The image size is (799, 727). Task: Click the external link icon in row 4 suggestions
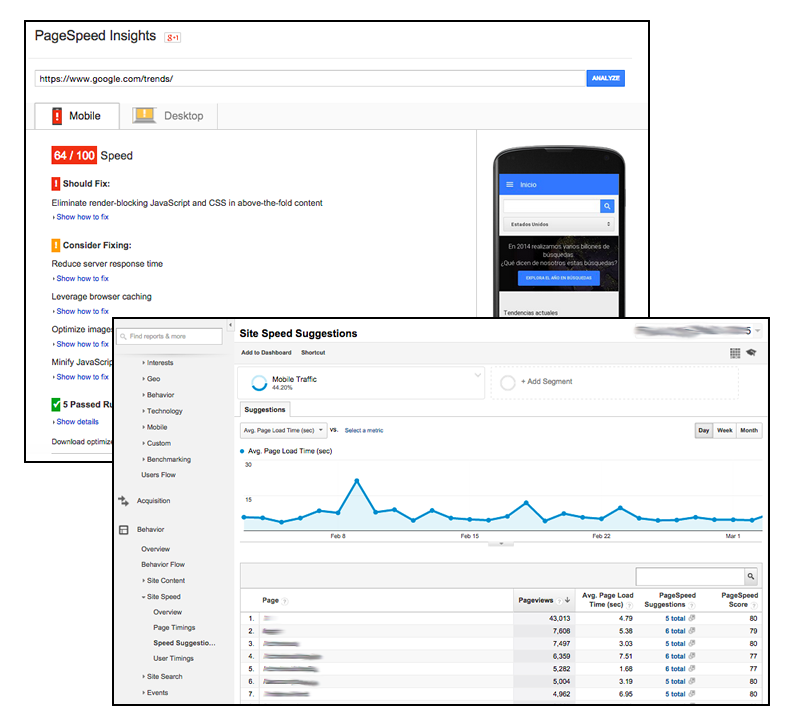pos(691,656)
